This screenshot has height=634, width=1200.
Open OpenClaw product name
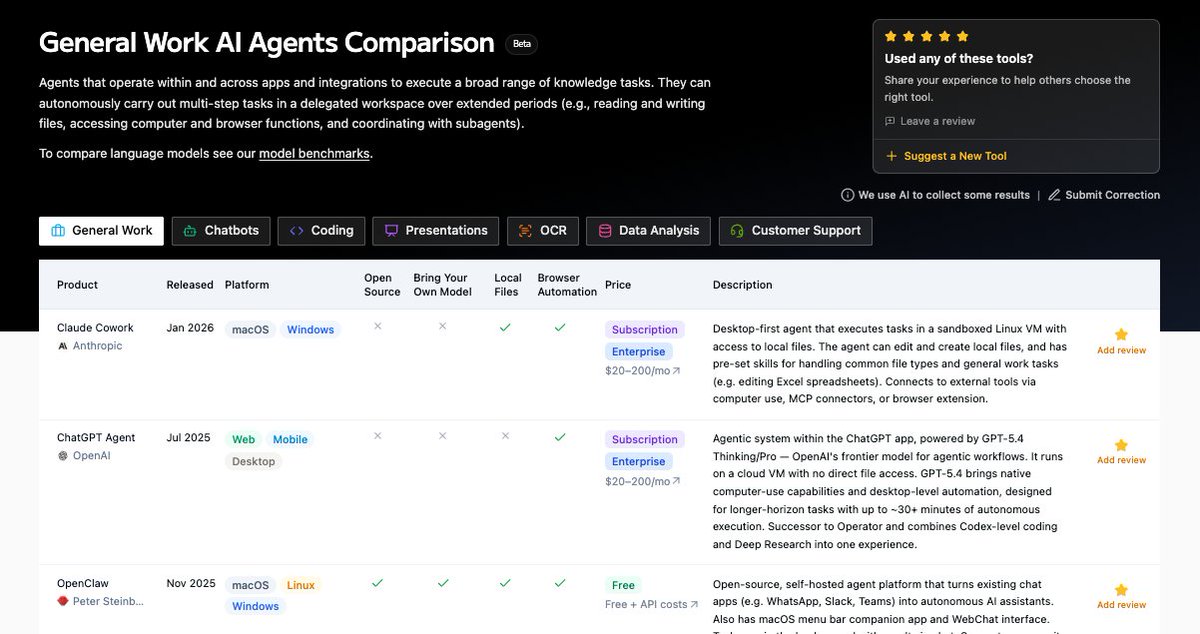pyautogui.click(x=83, y=584)
